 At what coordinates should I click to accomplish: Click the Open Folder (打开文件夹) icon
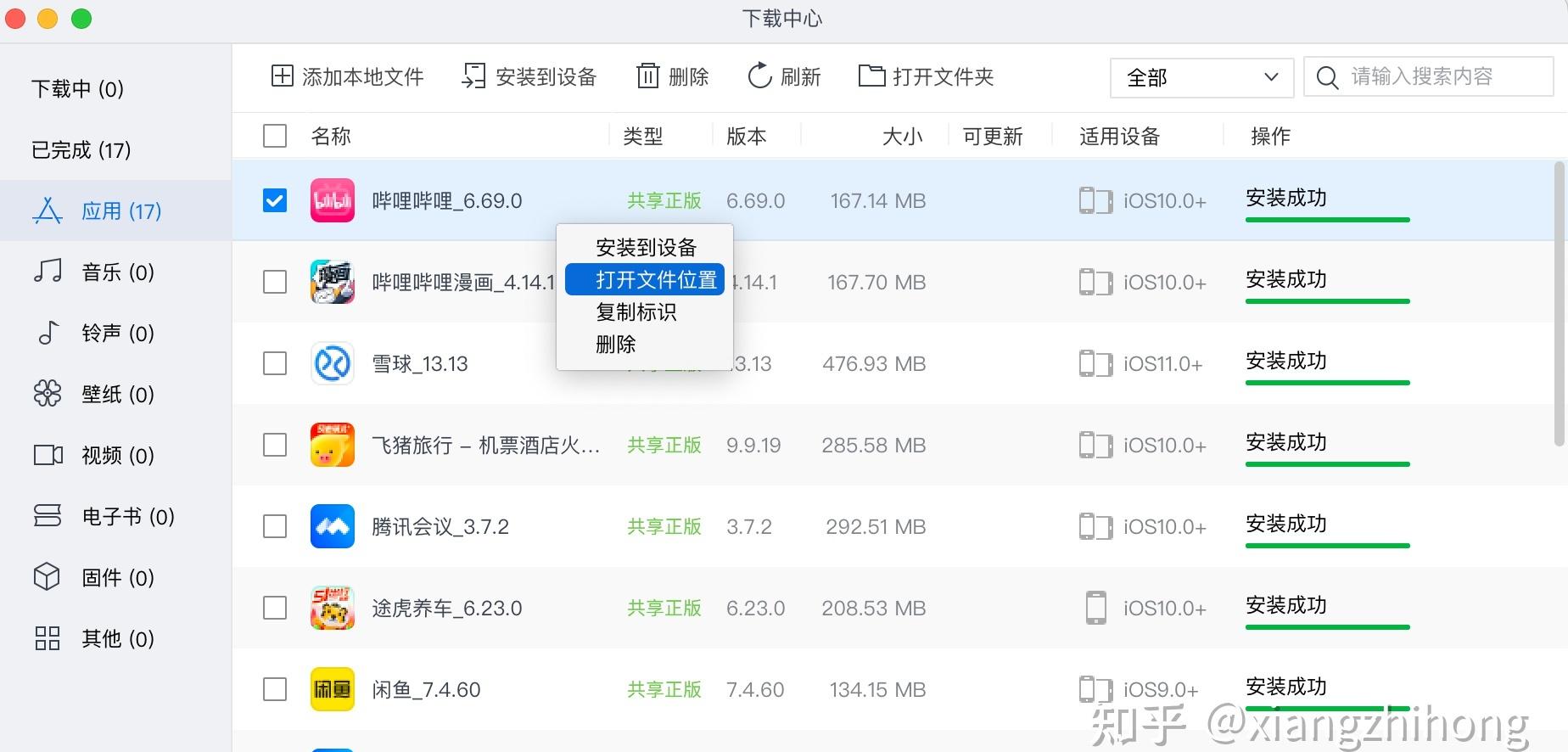tap(871, 76)
